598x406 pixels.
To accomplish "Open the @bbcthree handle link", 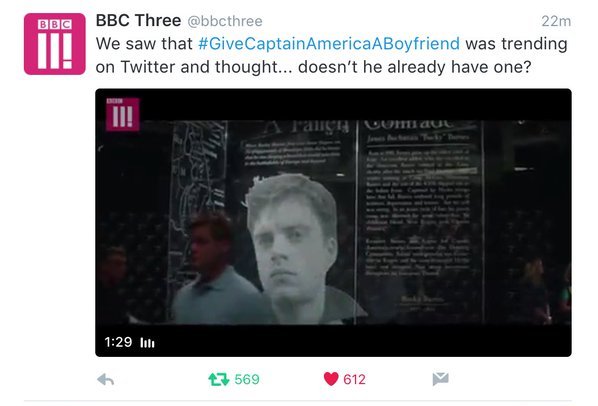I will coord(225,21).
